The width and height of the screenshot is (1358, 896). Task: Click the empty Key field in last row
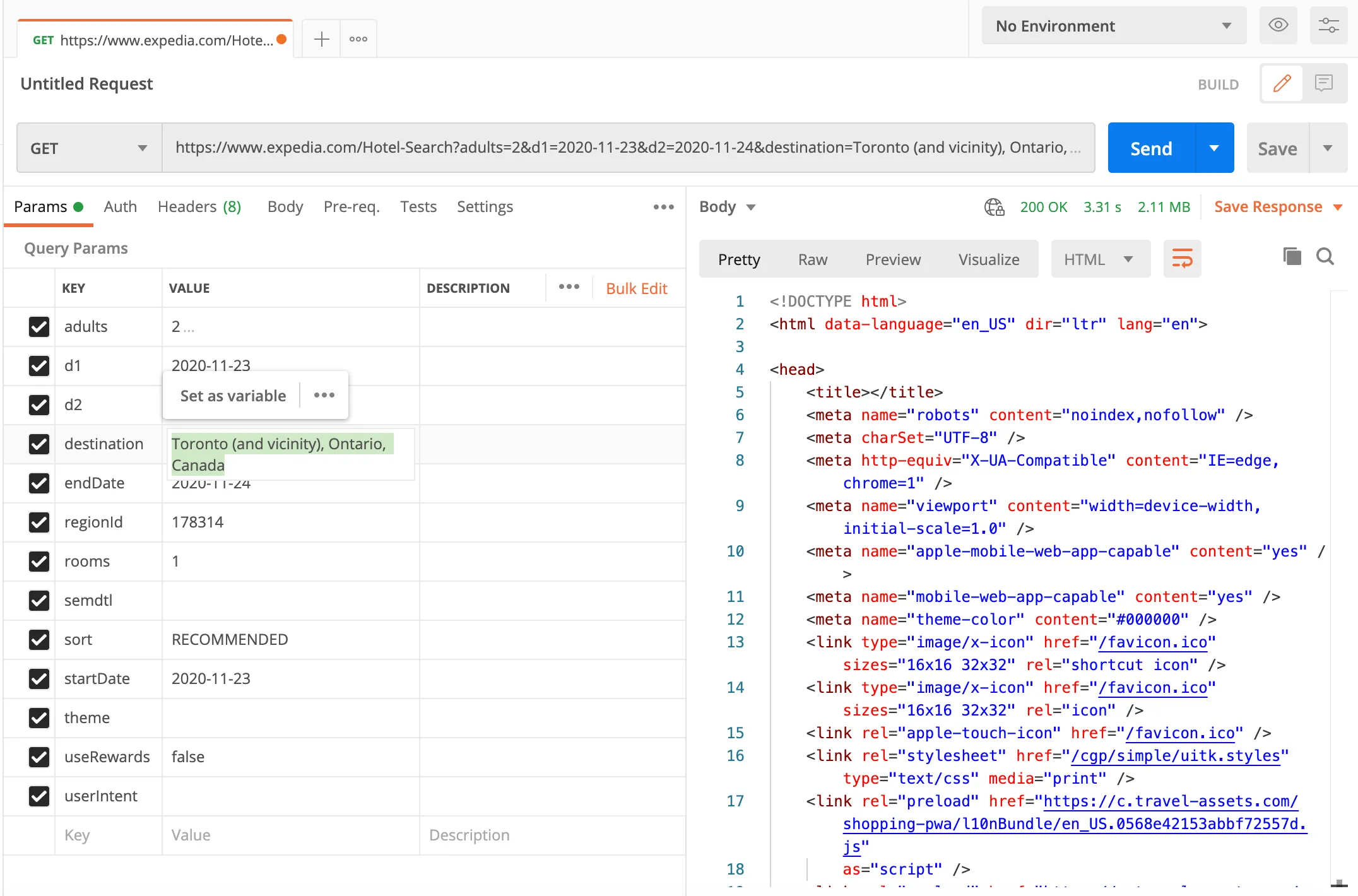(x=109, y=835)
